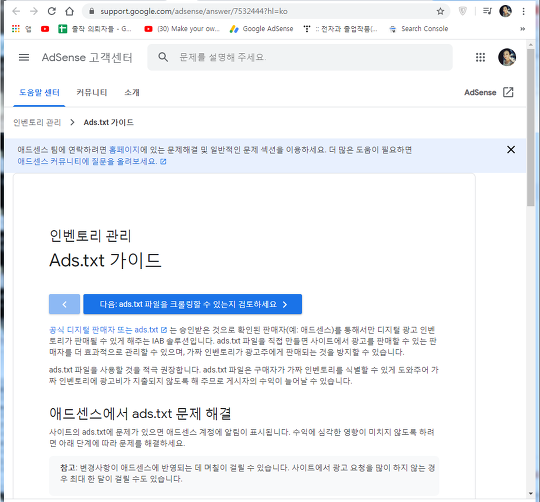Open the browser home page icon

pyautogui.click(x=70, y=11)
